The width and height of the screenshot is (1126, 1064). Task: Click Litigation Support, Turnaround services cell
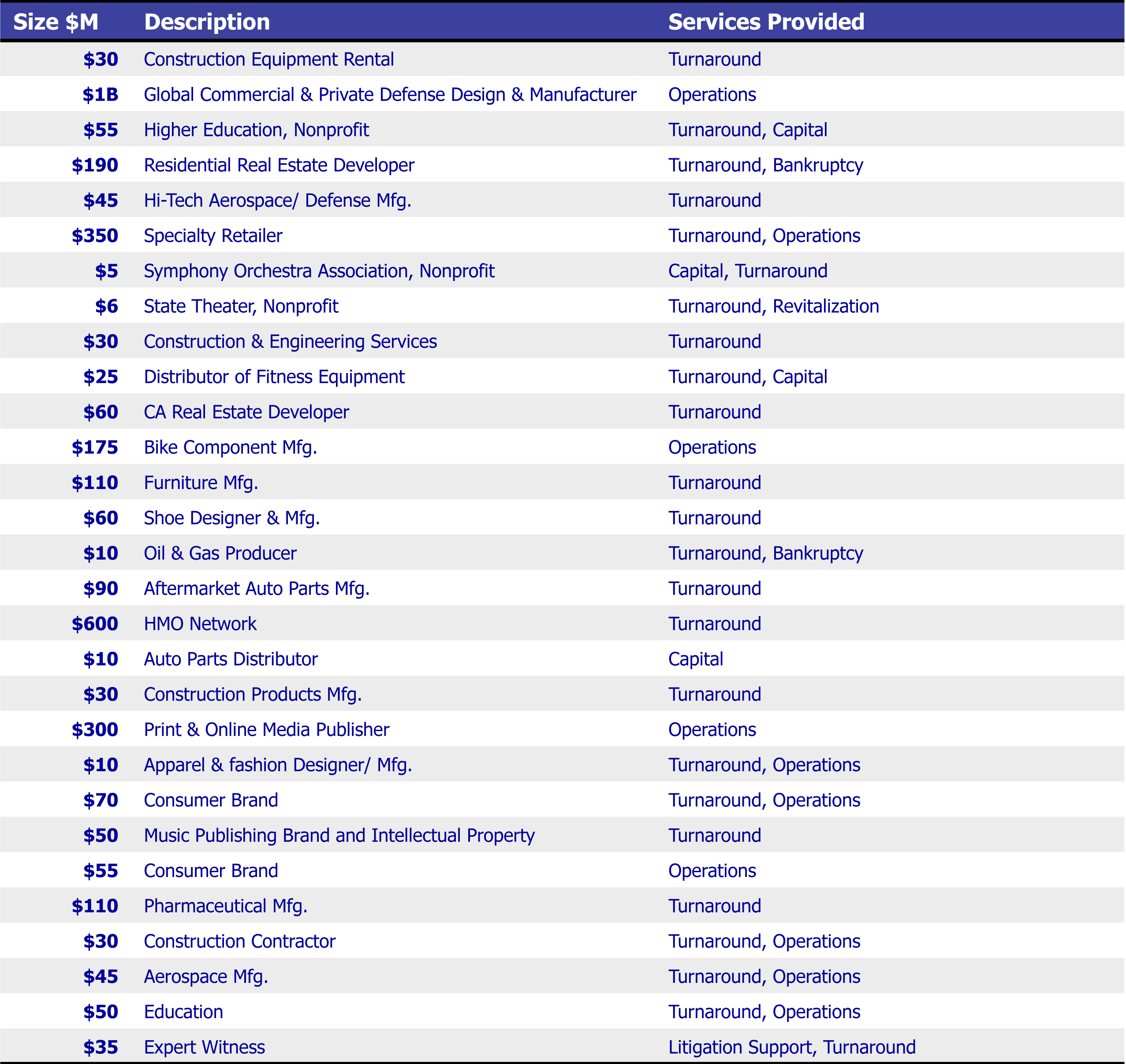coord(791,1047)
